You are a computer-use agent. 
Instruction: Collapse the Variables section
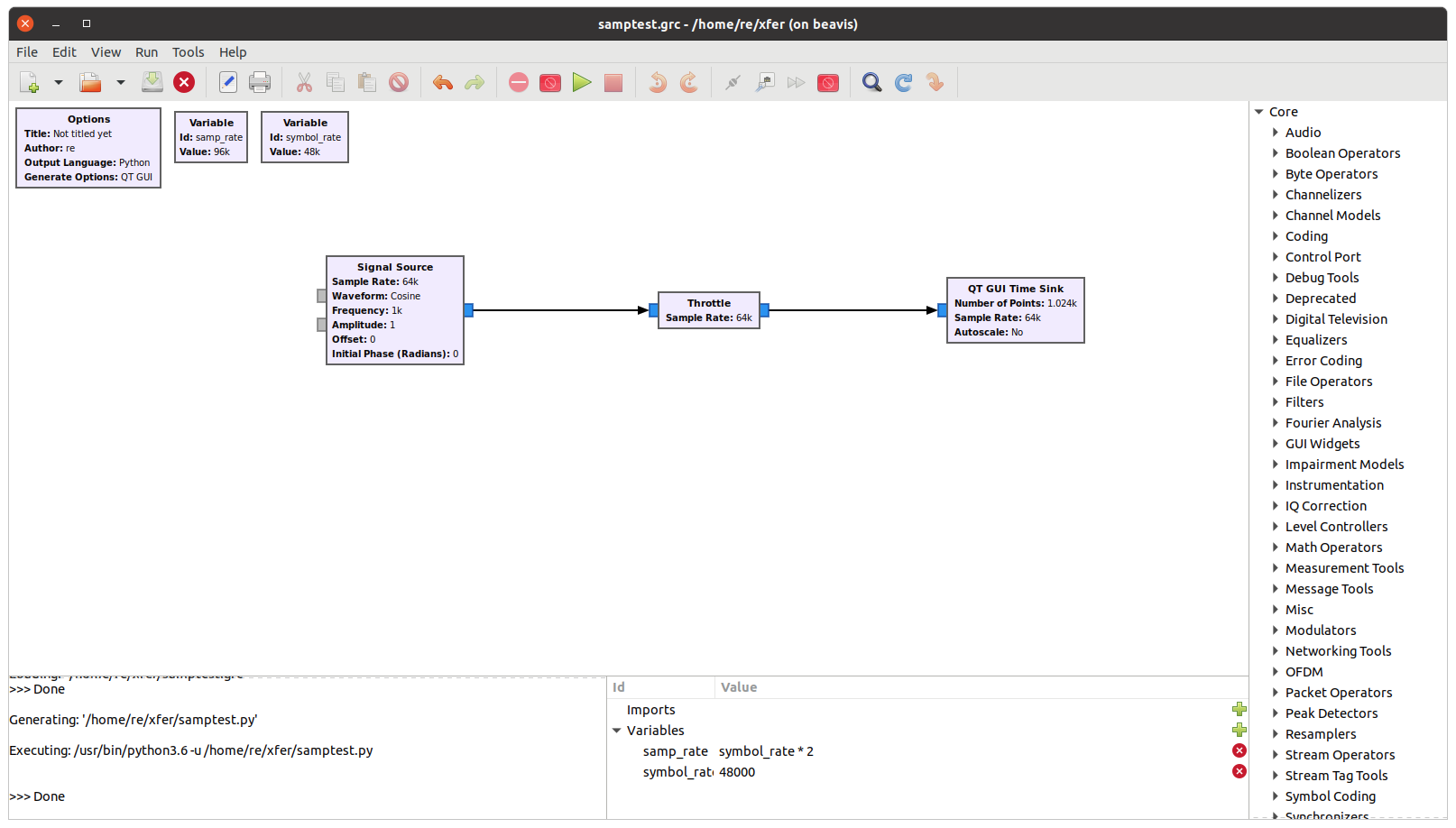616,731
